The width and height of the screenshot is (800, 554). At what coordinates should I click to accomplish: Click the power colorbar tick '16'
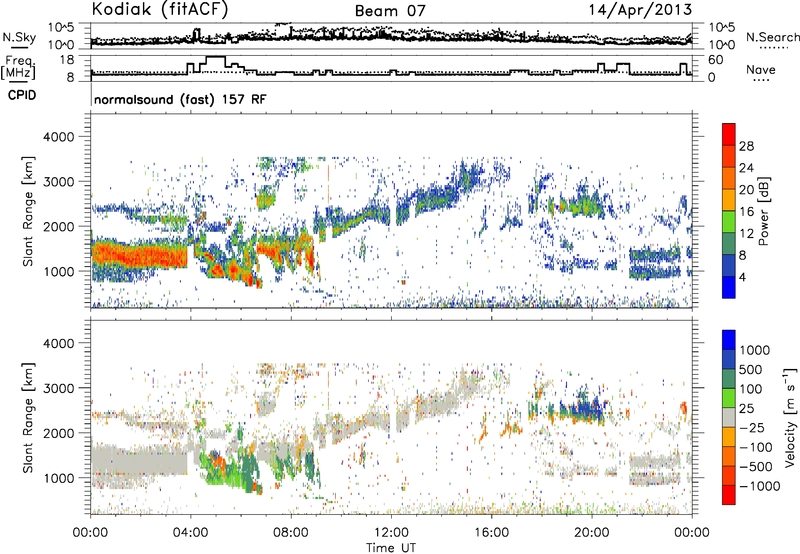(746, 212)
